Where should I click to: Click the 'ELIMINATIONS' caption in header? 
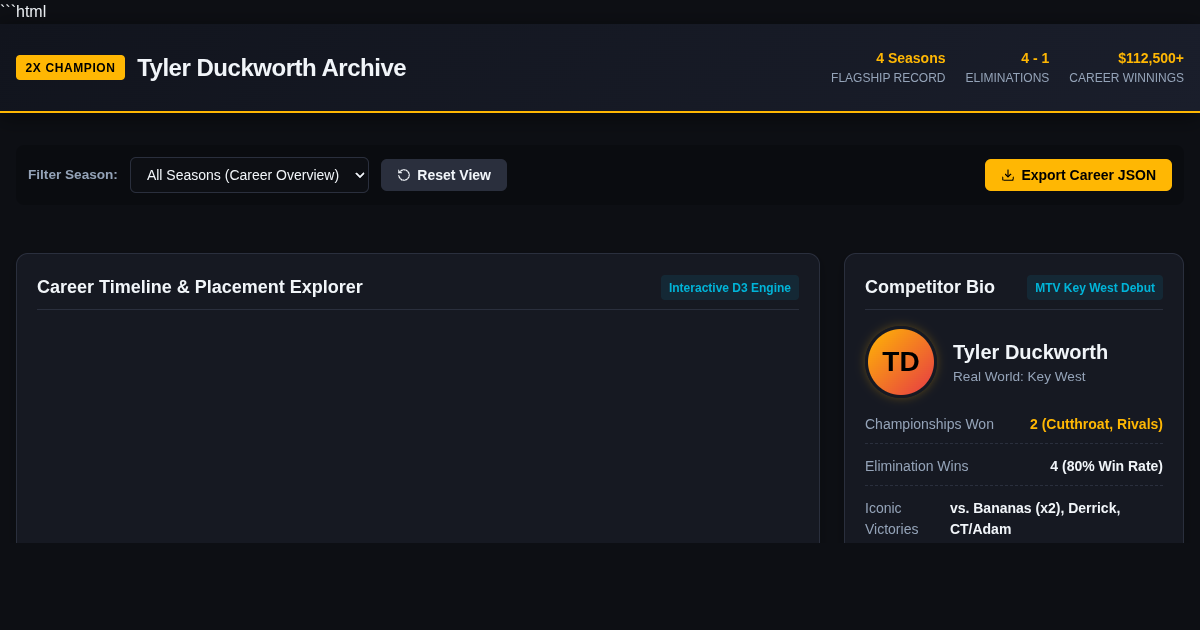pyautogui.click(x=1007, y=78)
